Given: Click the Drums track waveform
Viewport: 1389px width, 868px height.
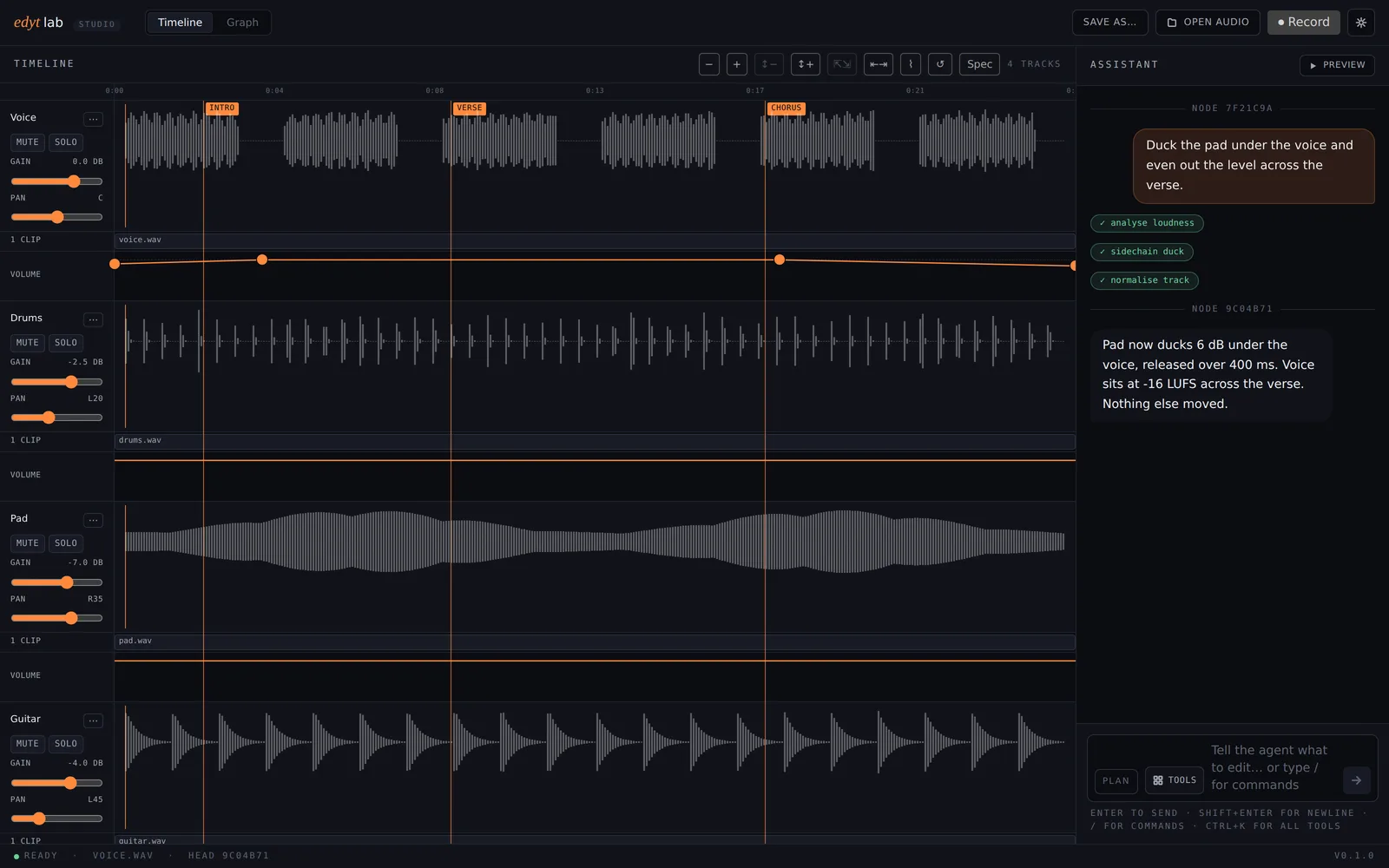Looking at the screenshot, I should [595, 341].
